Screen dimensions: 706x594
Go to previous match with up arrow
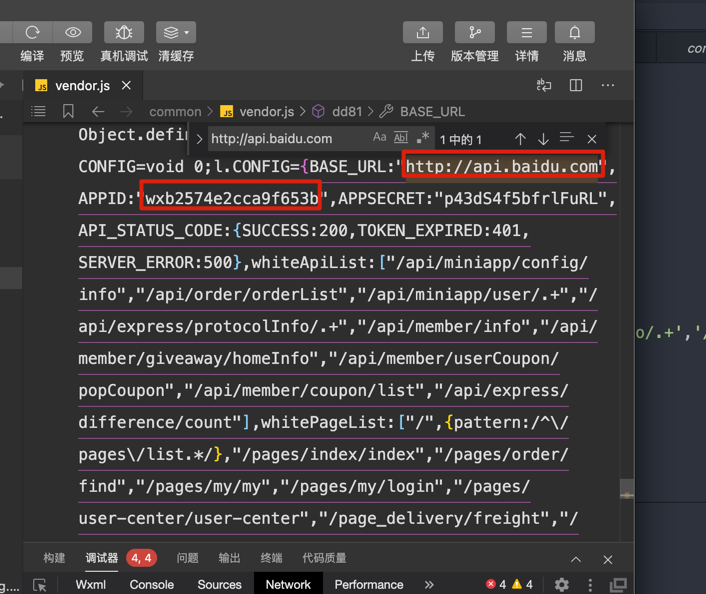click(520, 139)
